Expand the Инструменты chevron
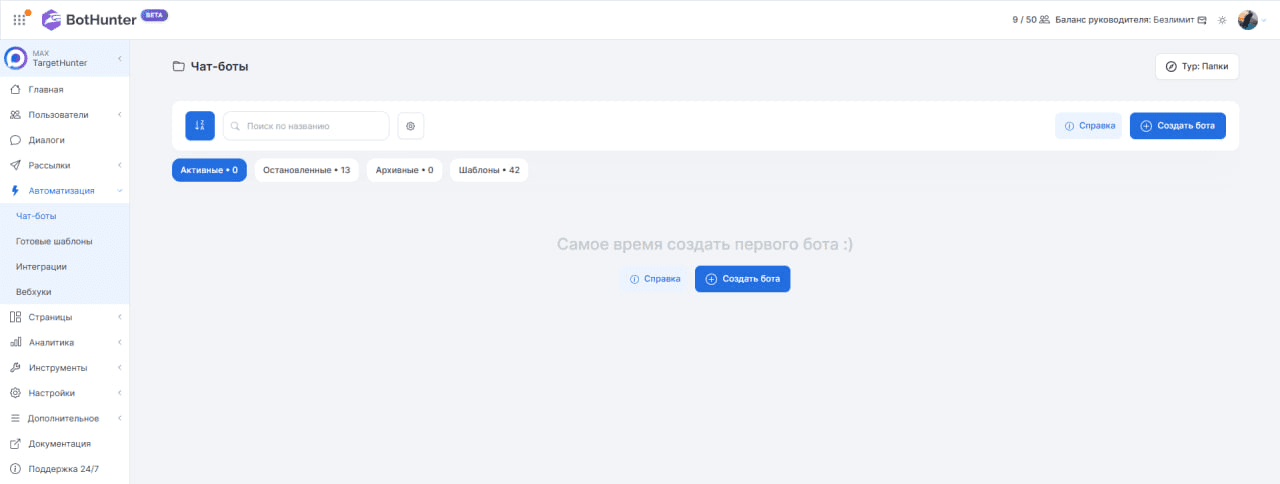This screenshot has height=484, width=1280. click(x=119, y=367)
